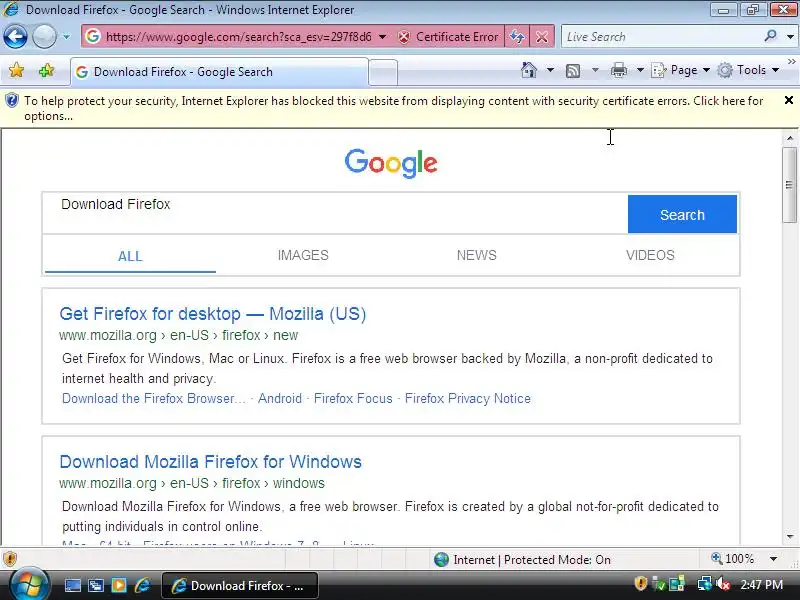Expand the Feeds dropdown arrow
The image size is (800, 600).
click(595, 70)
